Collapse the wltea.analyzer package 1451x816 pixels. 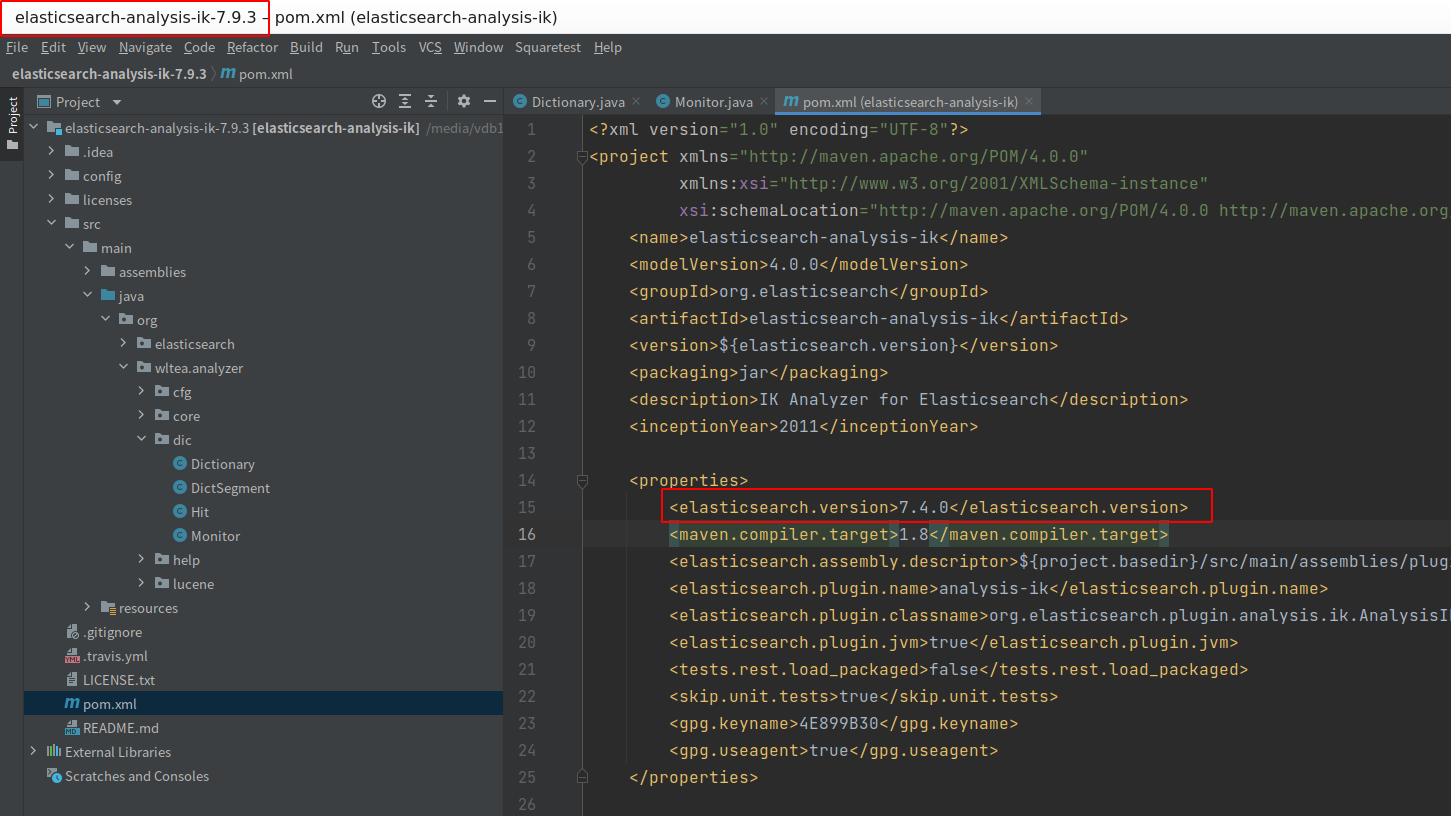coord(124,368)
